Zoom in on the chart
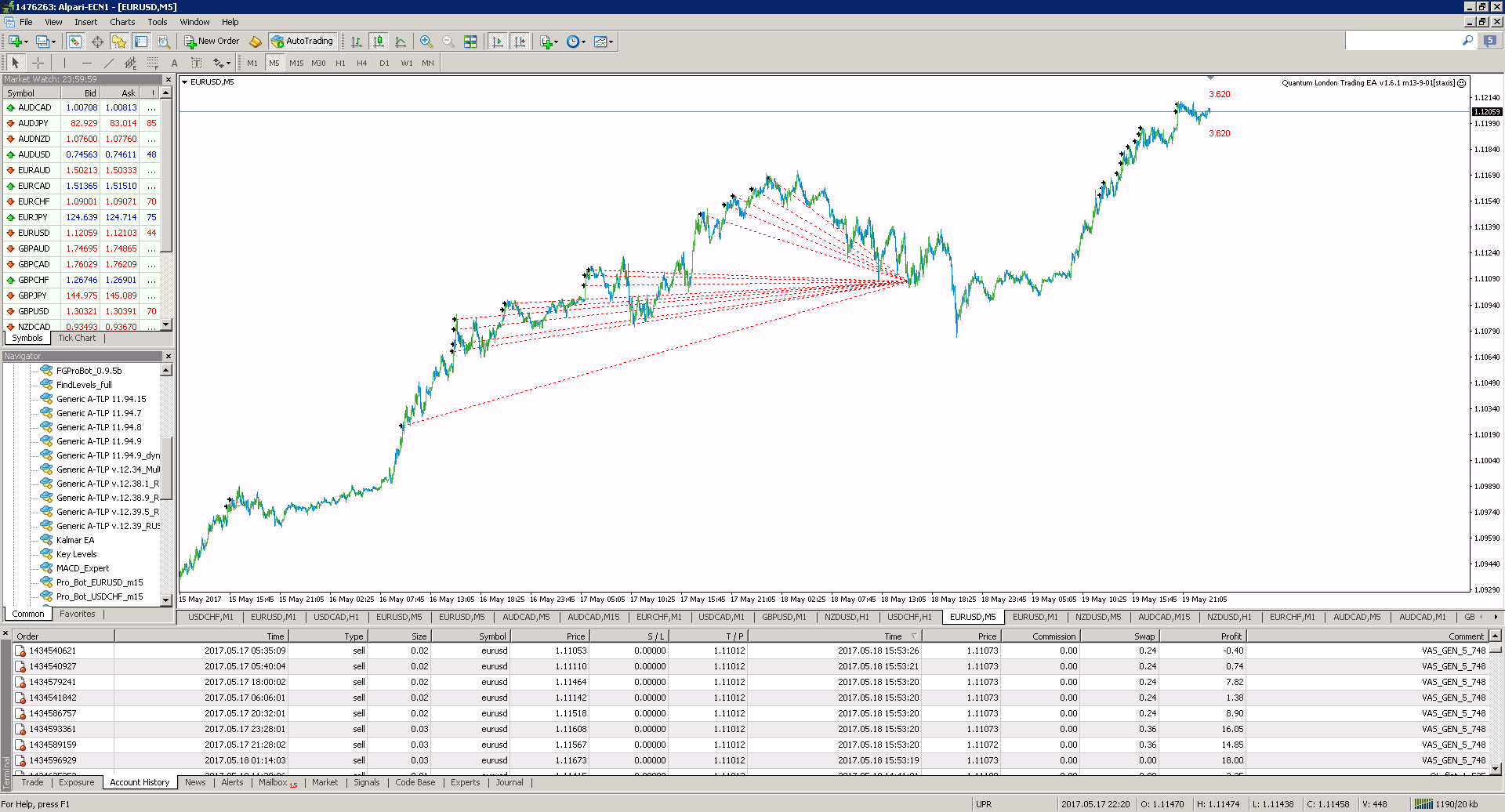 pos(426,42)
